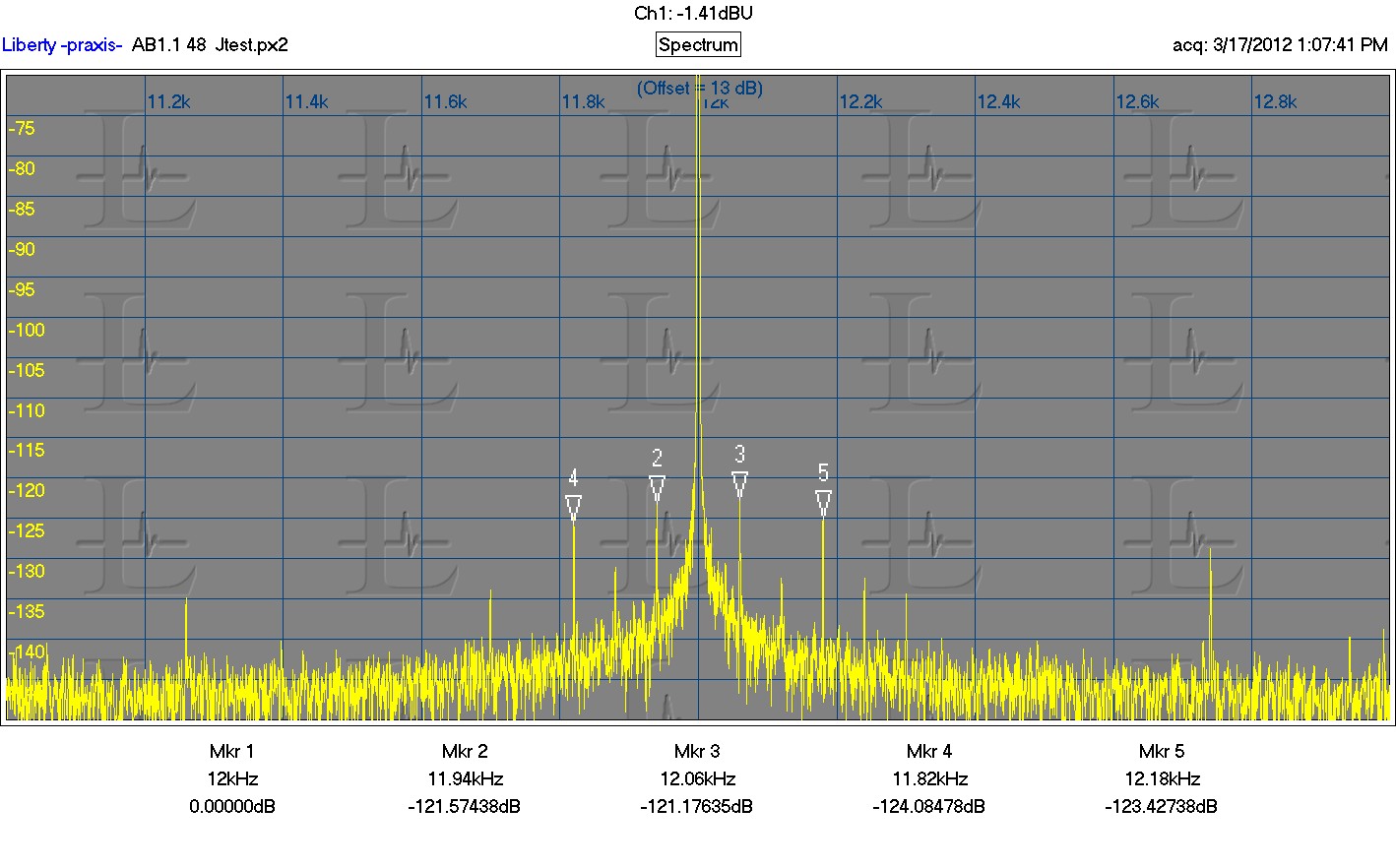Click the -75 dB axis label
This screenshot has height=868, width=1396.
pyautogui.click(x=22, y=128)
